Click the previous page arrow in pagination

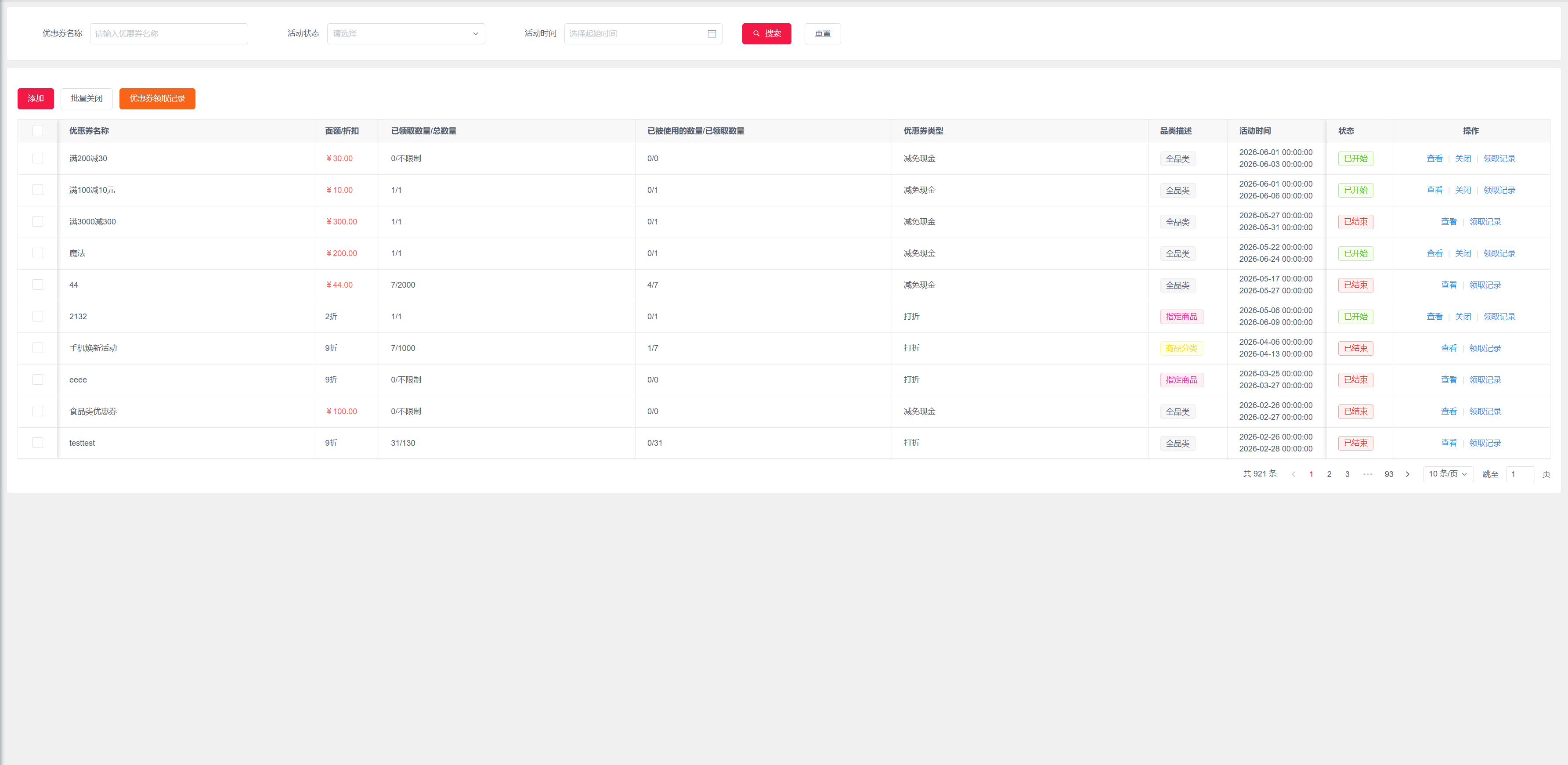1293,474
